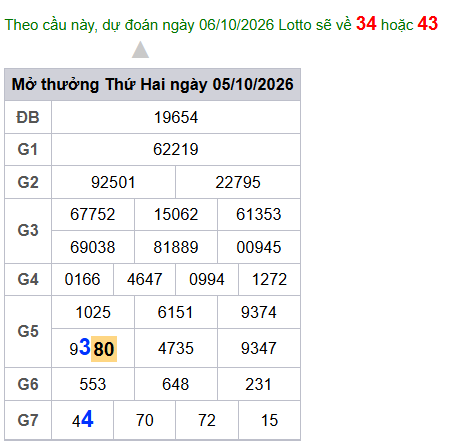Click G7 number 70
Viewport: 451px width, 445px height.
[x=145, y=420]
